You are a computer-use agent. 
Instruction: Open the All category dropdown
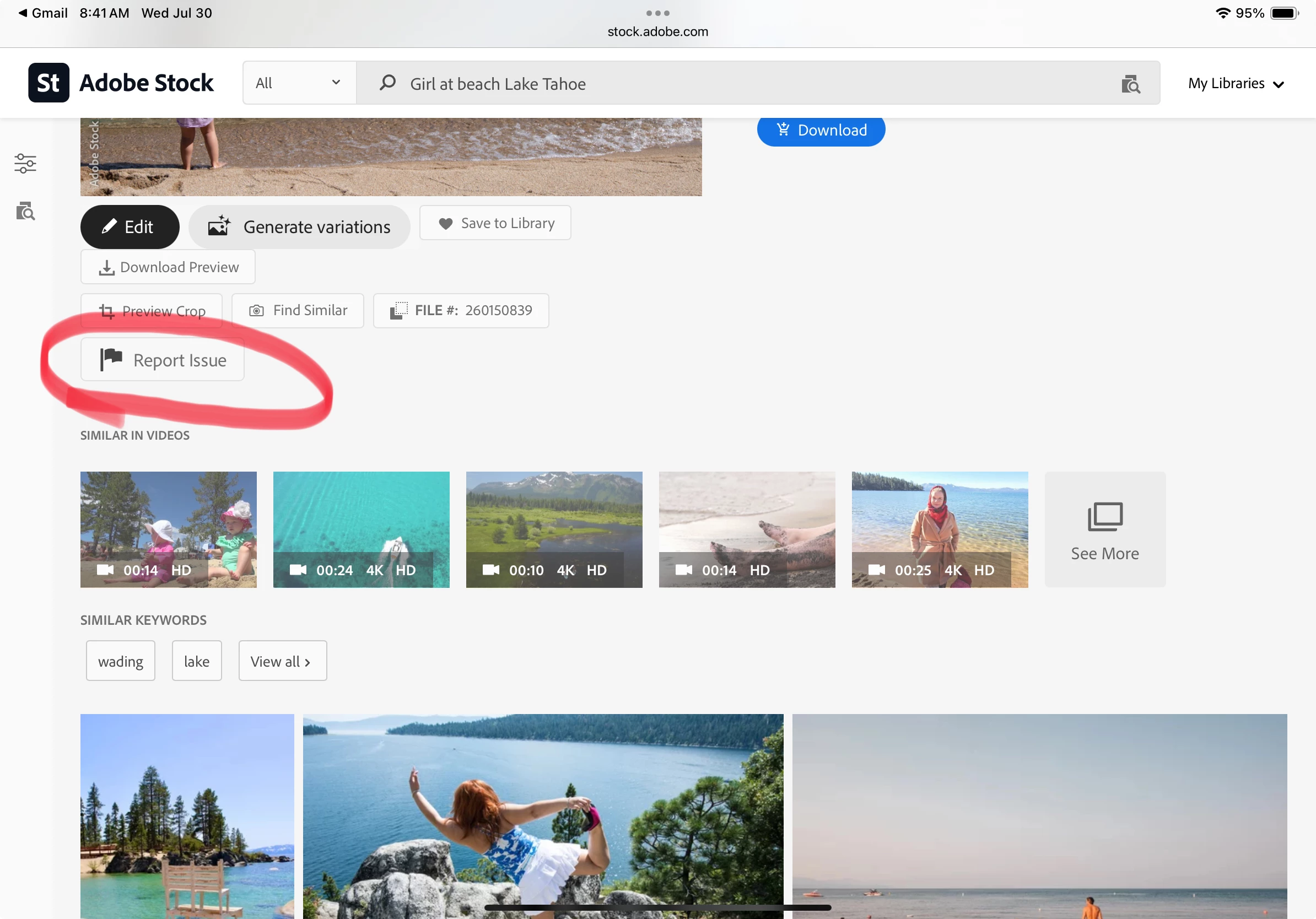(x=299, y=83)
